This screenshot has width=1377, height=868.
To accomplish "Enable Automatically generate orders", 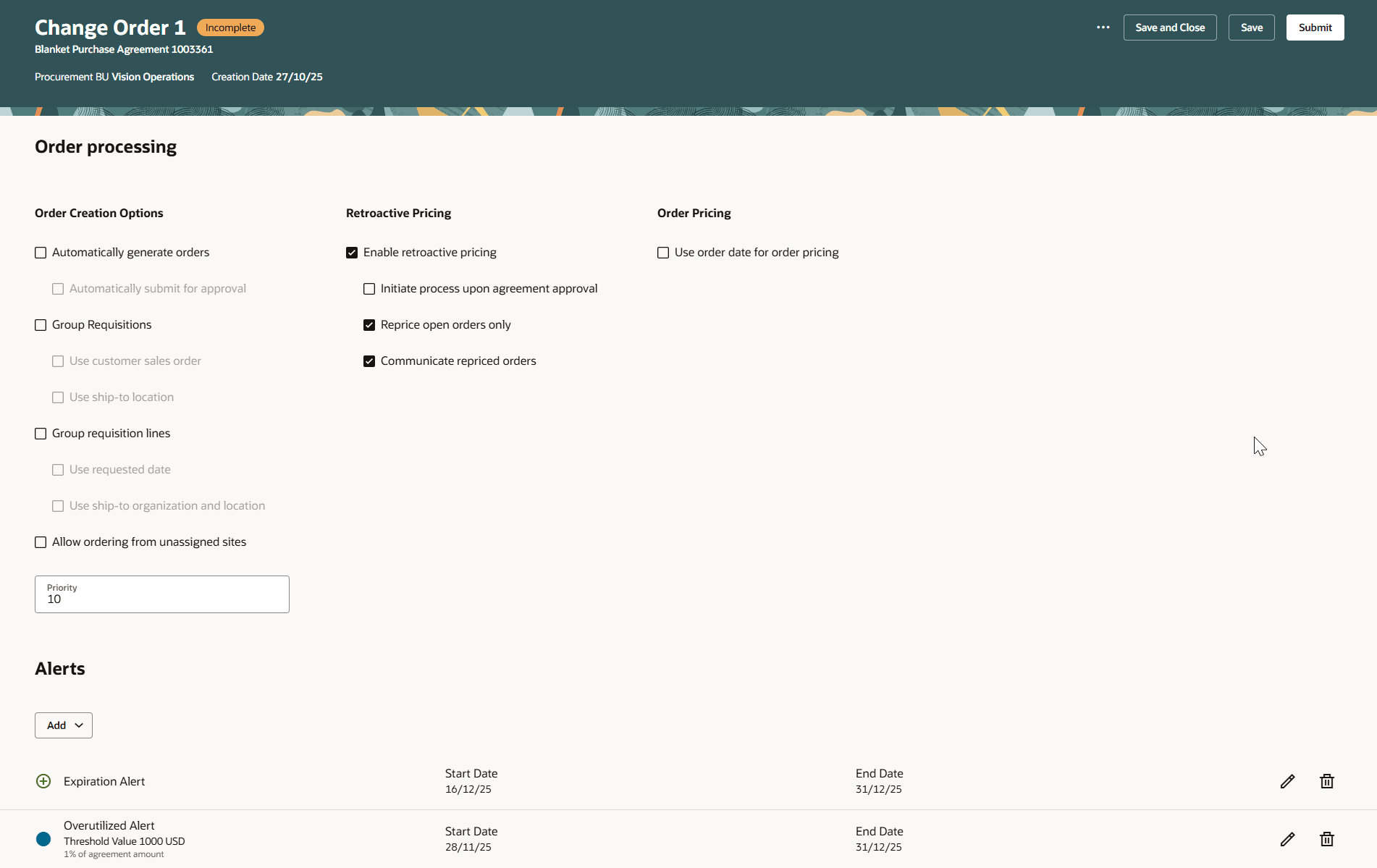I will coord(41,252).
